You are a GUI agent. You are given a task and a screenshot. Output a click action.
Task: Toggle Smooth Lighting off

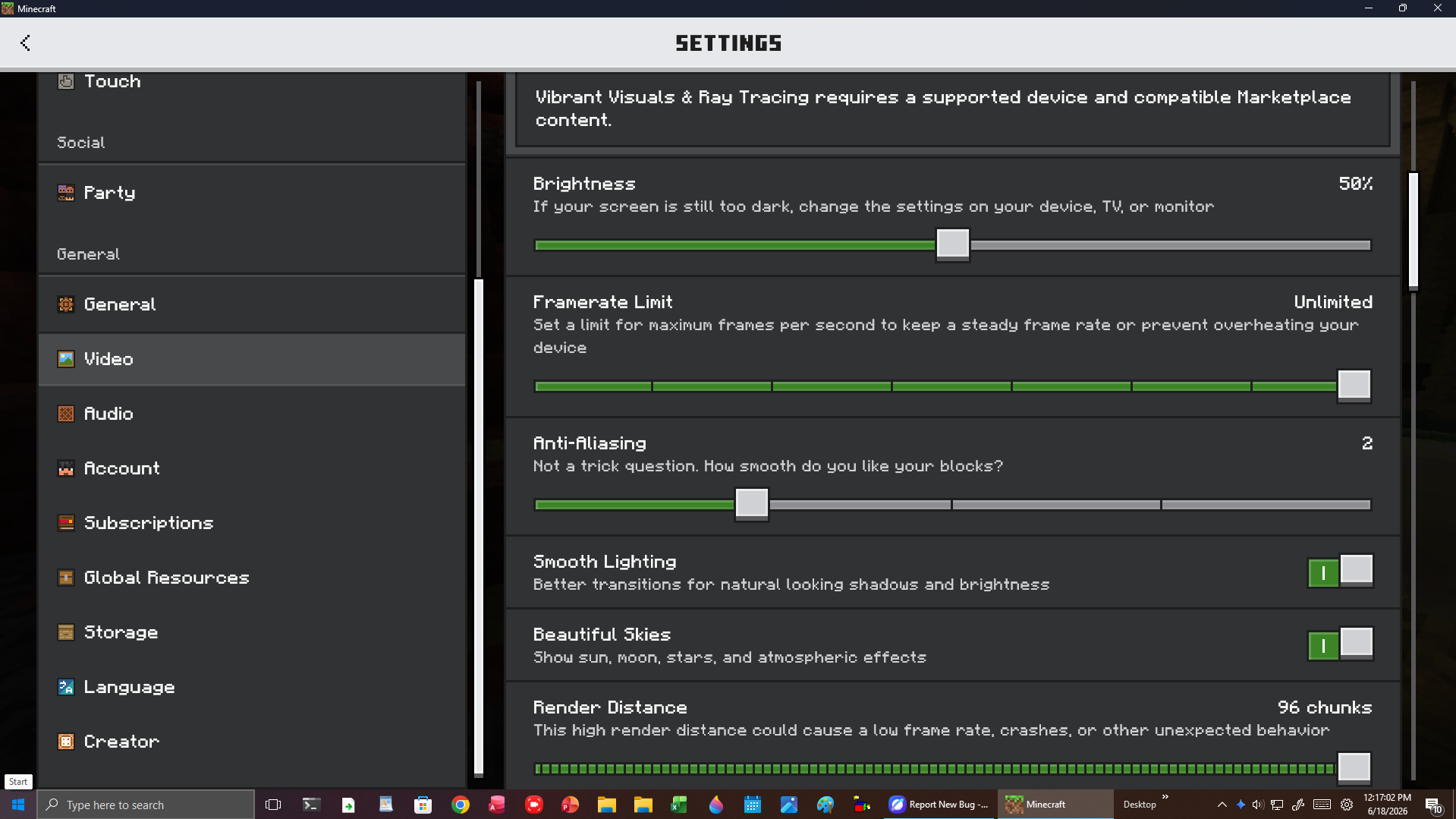tap(1341, 572)
